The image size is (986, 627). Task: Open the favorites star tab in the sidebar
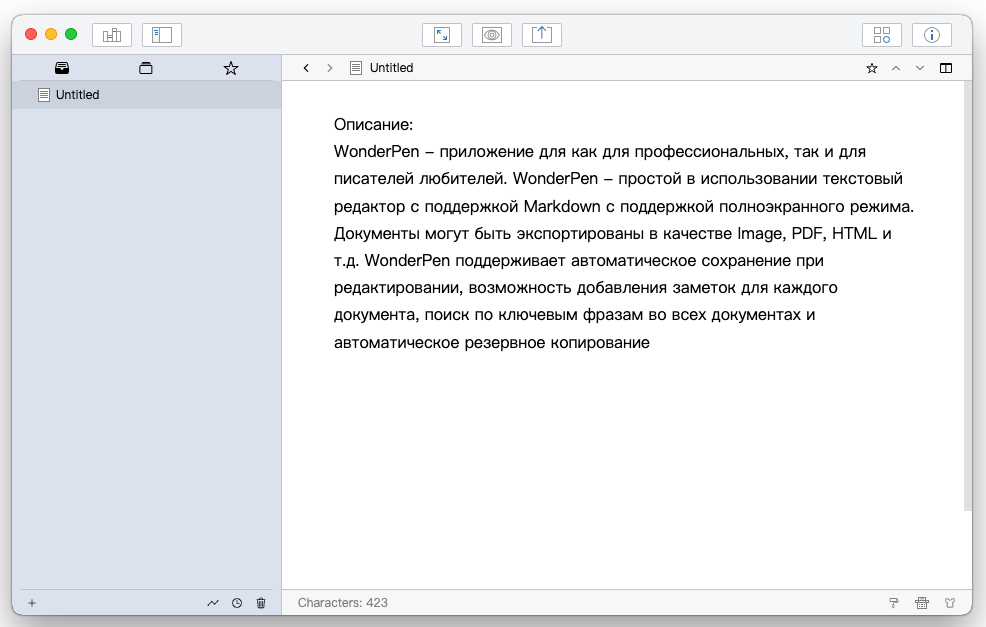231,68
